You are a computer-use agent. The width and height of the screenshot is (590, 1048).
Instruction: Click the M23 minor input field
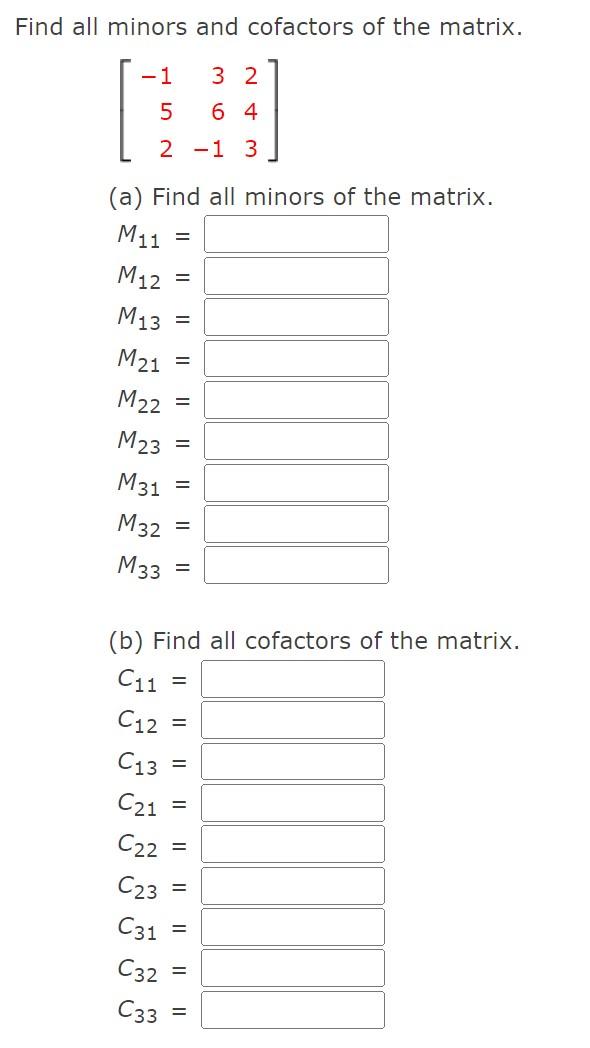(296, 440)
